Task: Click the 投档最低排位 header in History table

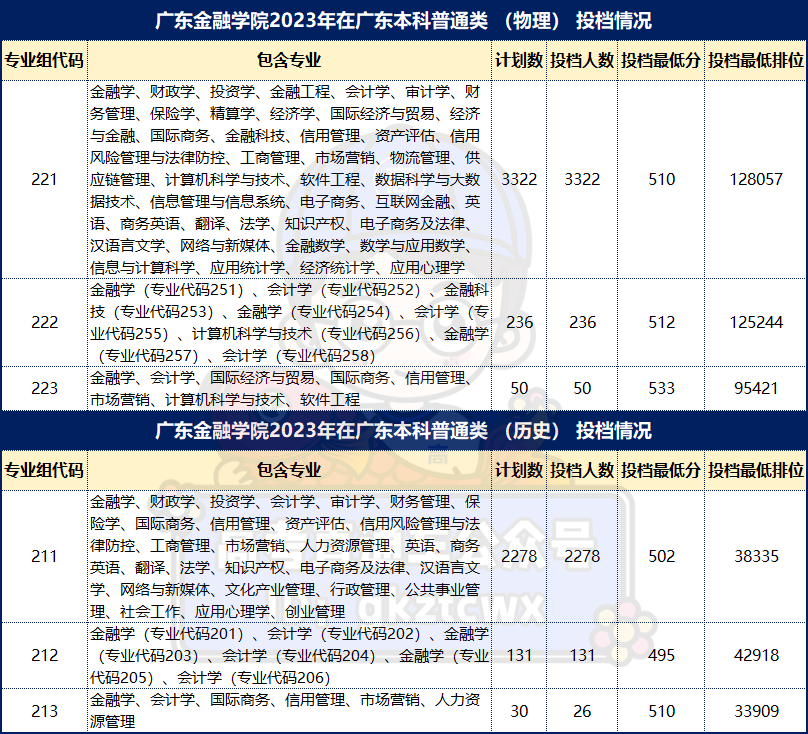Action: [x=755, y=470]
